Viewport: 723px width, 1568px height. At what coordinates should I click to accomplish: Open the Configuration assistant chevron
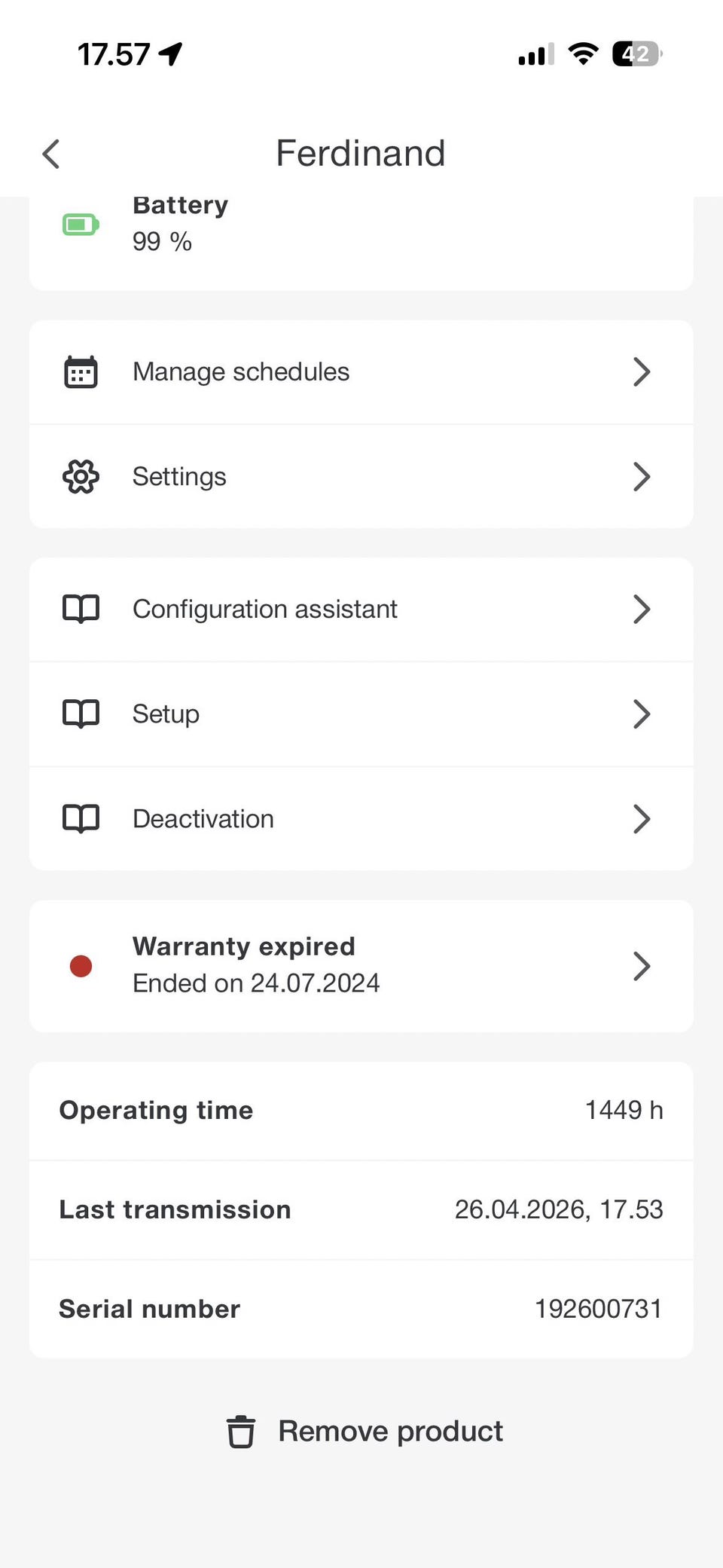pos(641,609)
